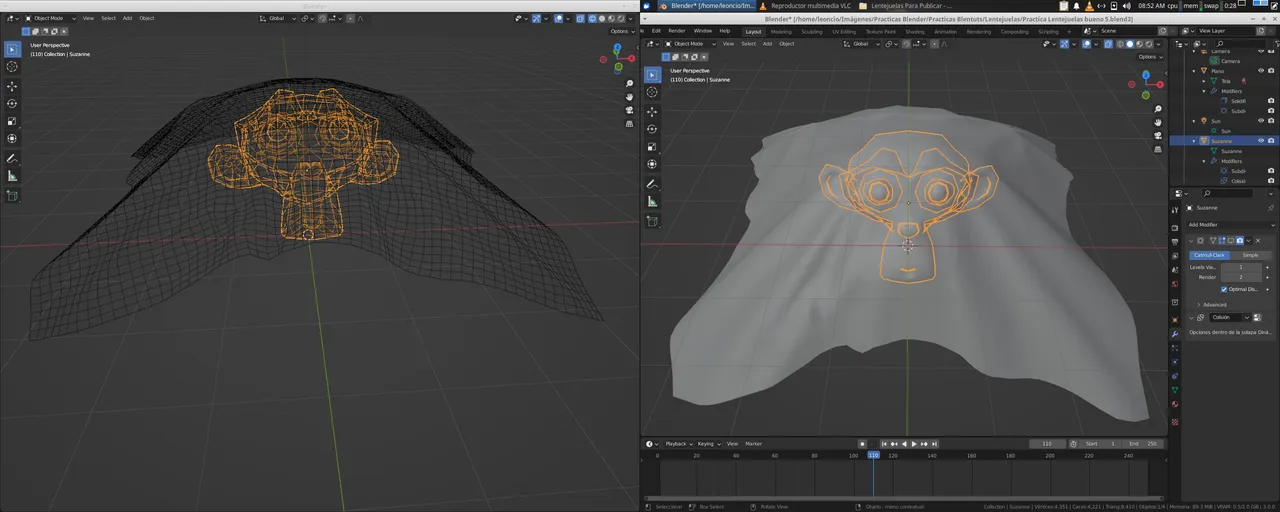Activate Select Box tool in right Blender window
Screen dimensions: 1280x512
coord(652,75)
